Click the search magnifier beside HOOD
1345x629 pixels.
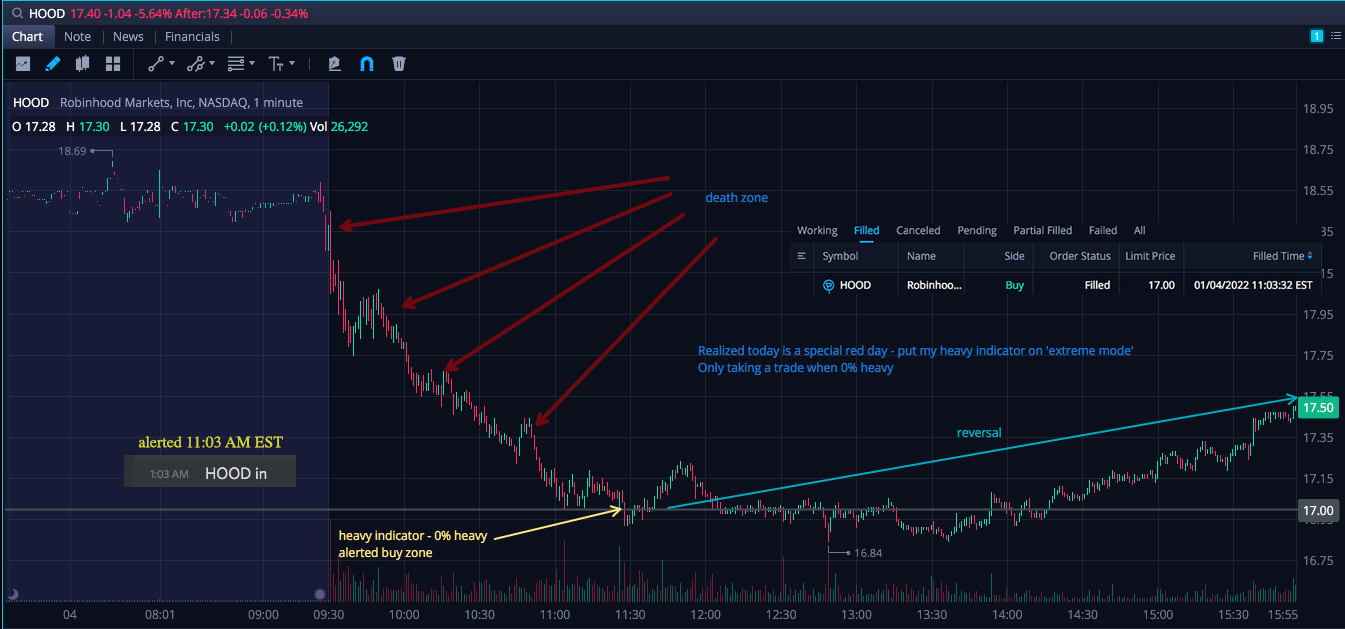coord(17,14)
